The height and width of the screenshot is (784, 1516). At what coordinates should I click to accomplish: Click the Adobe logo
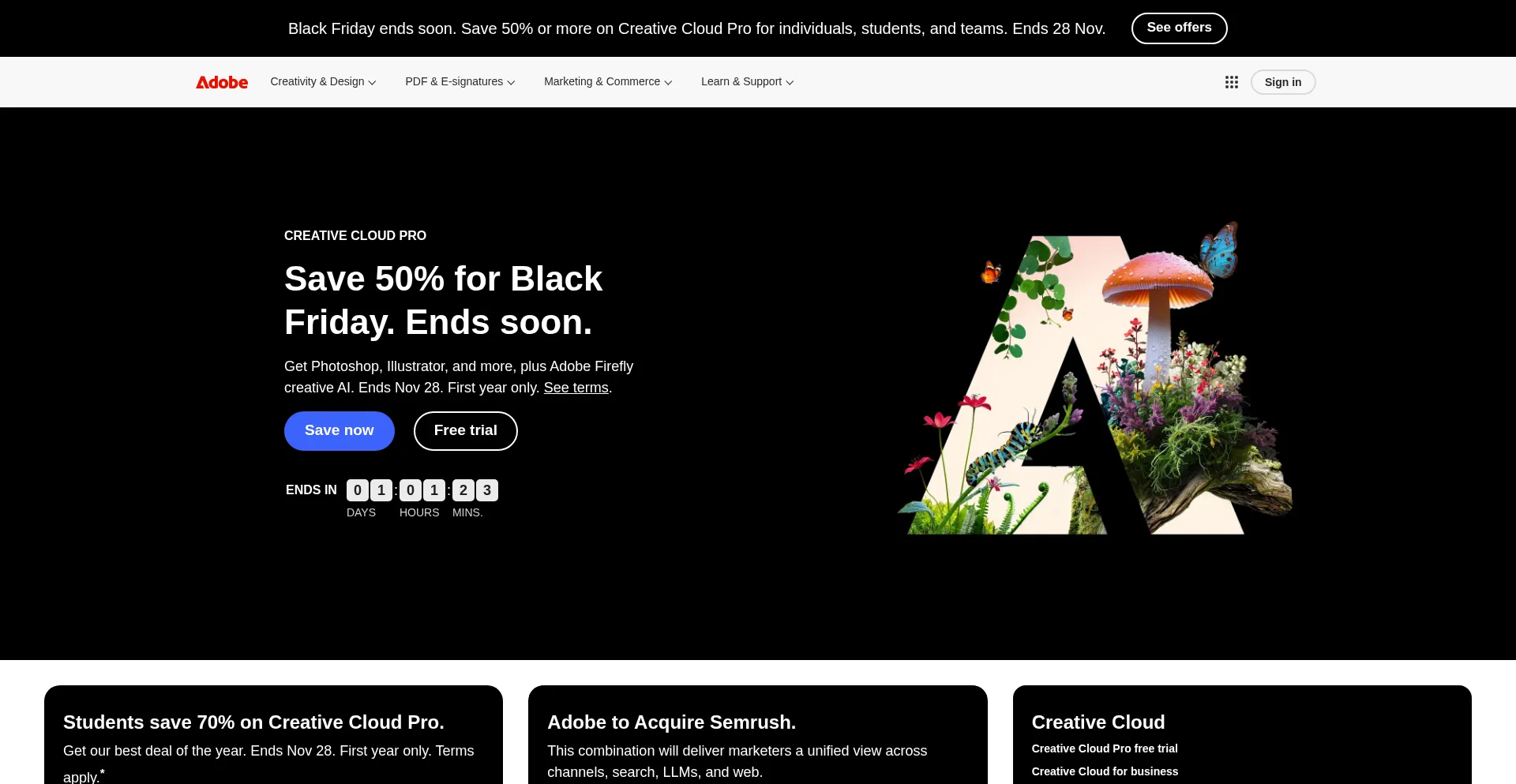point(222,82)
